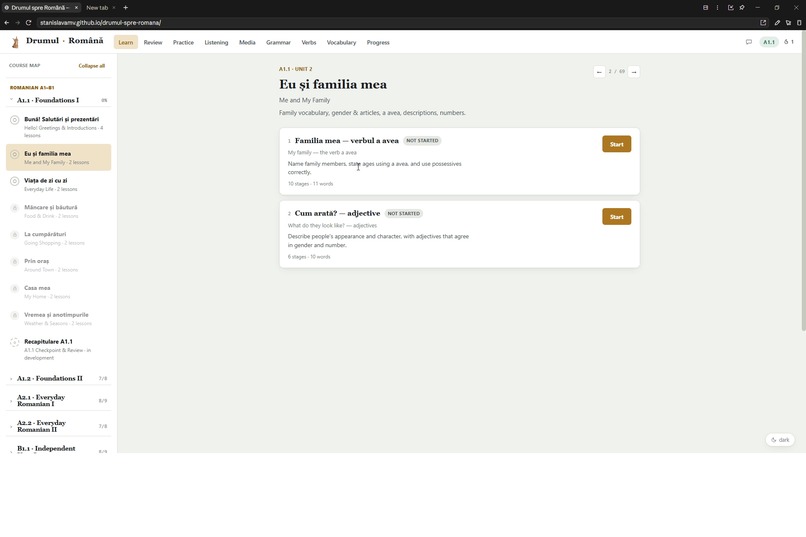Click the browser address bar URL
806x537 pixels.
click(100, 23)
